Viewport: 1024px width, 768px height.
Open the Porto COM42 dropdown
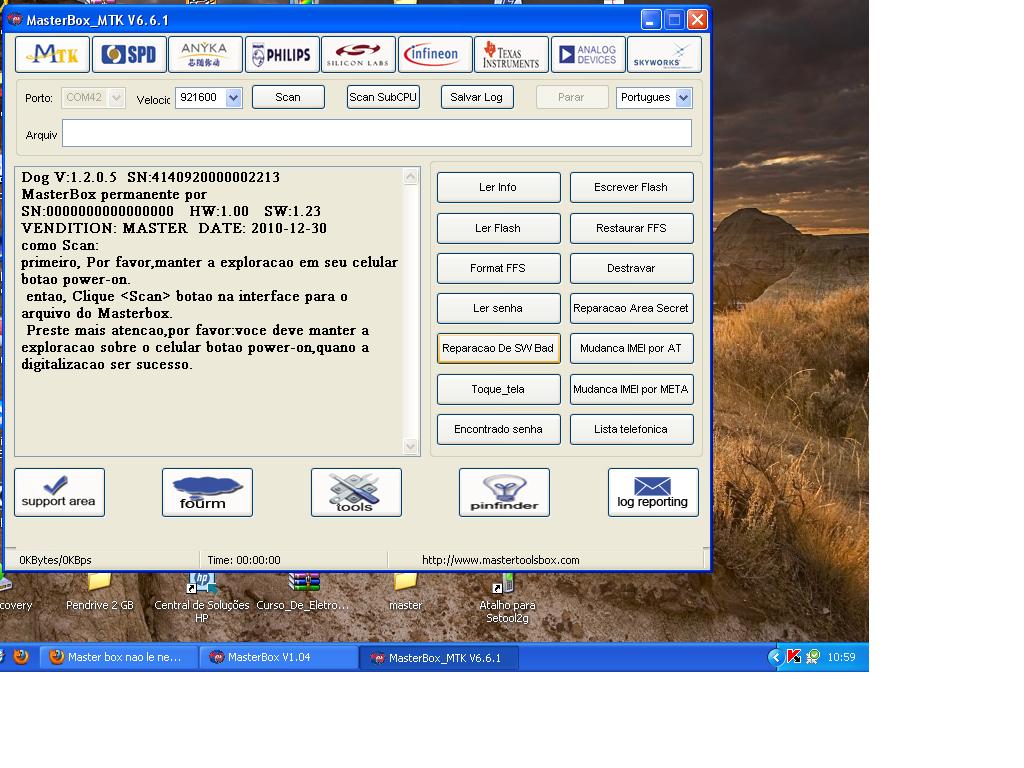tap(116, 98)
